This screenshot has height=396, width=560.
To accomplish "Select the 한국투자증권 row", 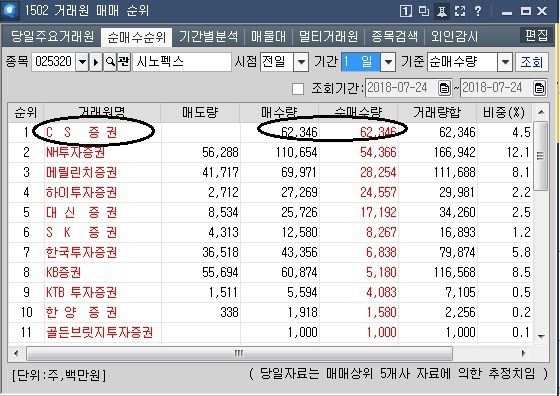I will (270, 252).
